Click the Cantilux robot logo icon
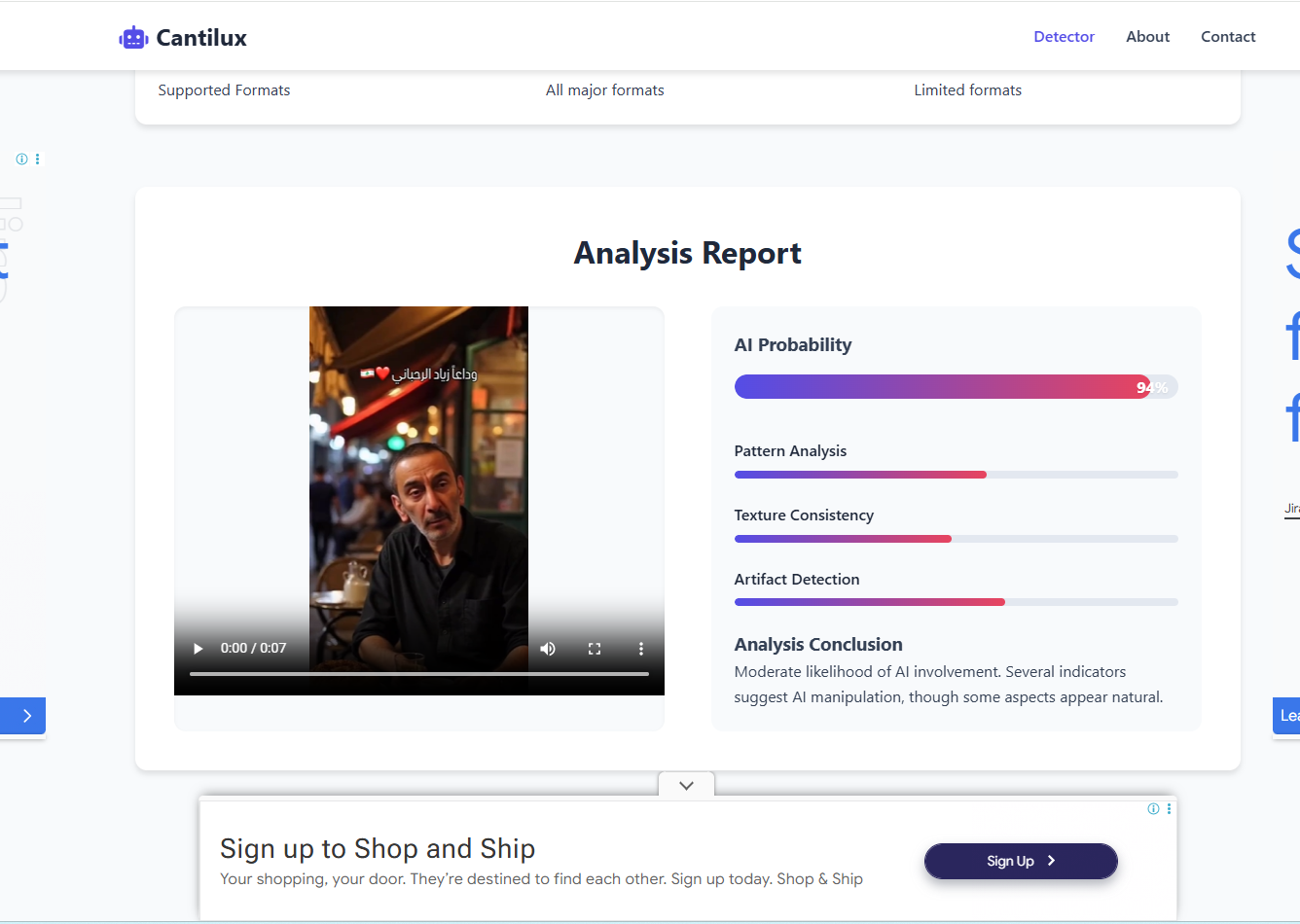This screenshot has height=924, width=1300. coord(132,38)
